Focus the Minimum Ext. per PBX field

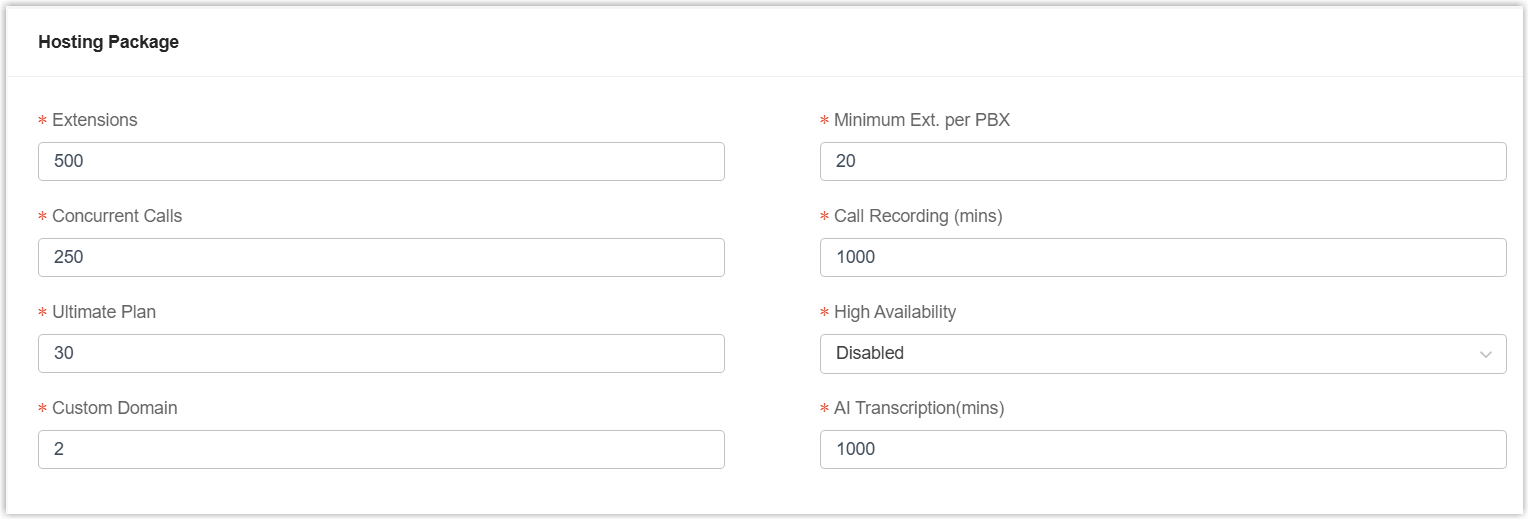click(1163, 161)
